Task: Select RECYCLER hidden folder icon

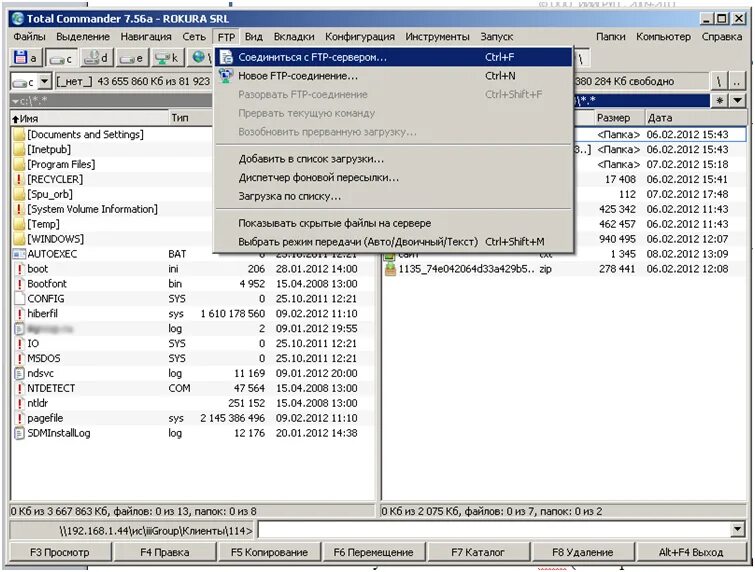Action: coord(19,179)
